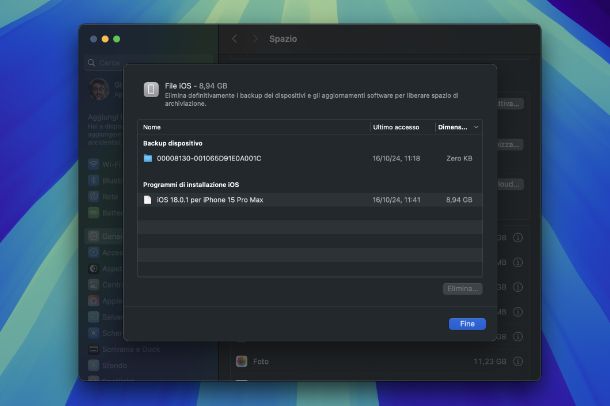Open info button for Foto 11,23 GB
The width and height of the screenshot is (610, 406).
518,361
